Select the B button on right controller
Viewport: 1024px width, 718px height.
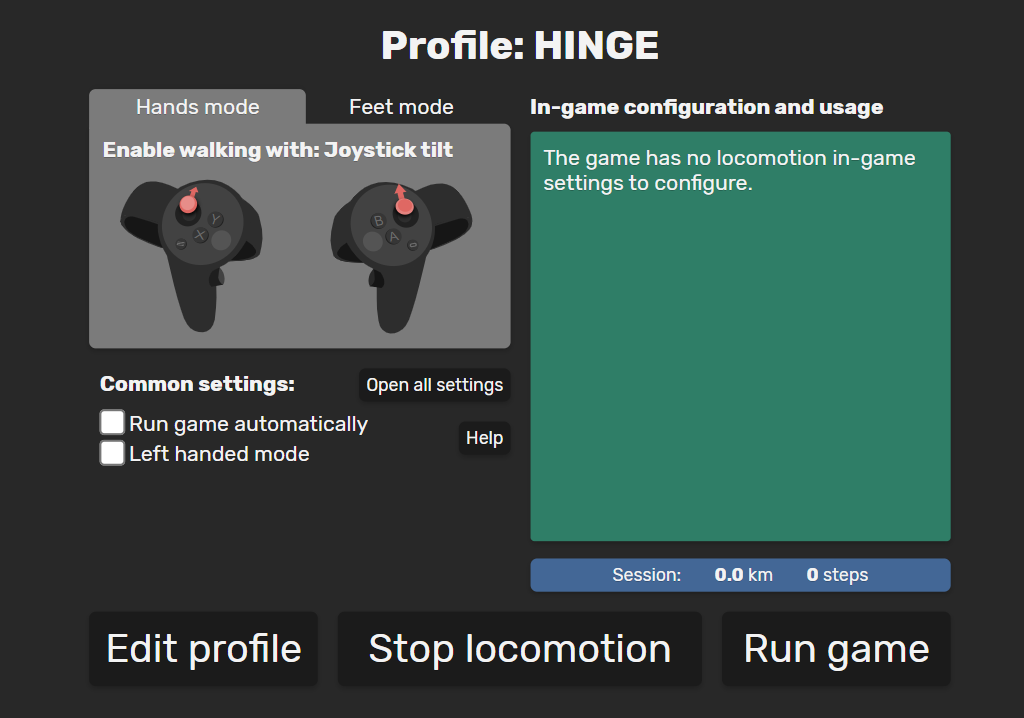pos(377,221)
